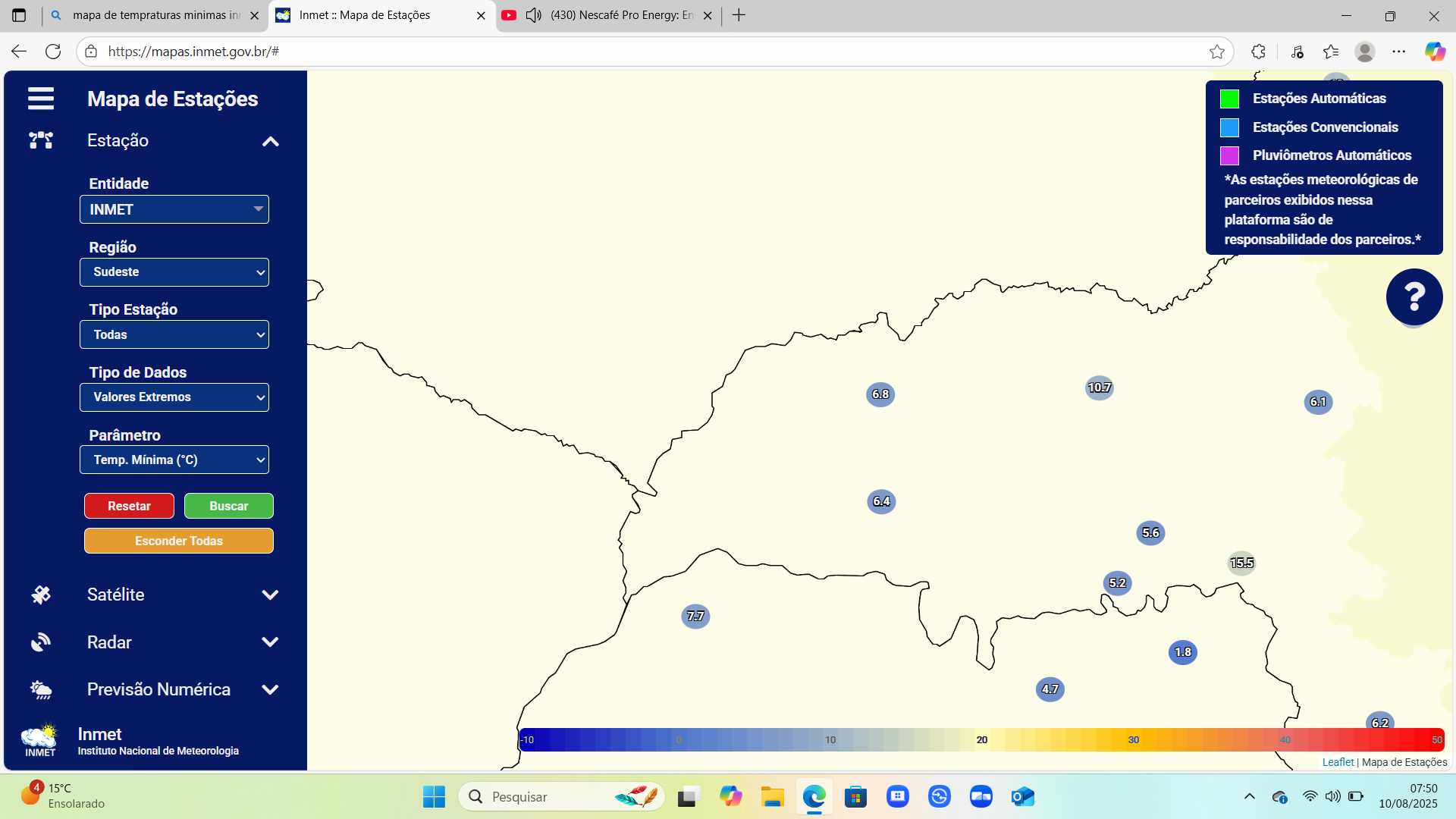The height and width of the screenshot is (819, 1456).
Task: Collapse the Estação section chevron
Action: pos(271,142)
